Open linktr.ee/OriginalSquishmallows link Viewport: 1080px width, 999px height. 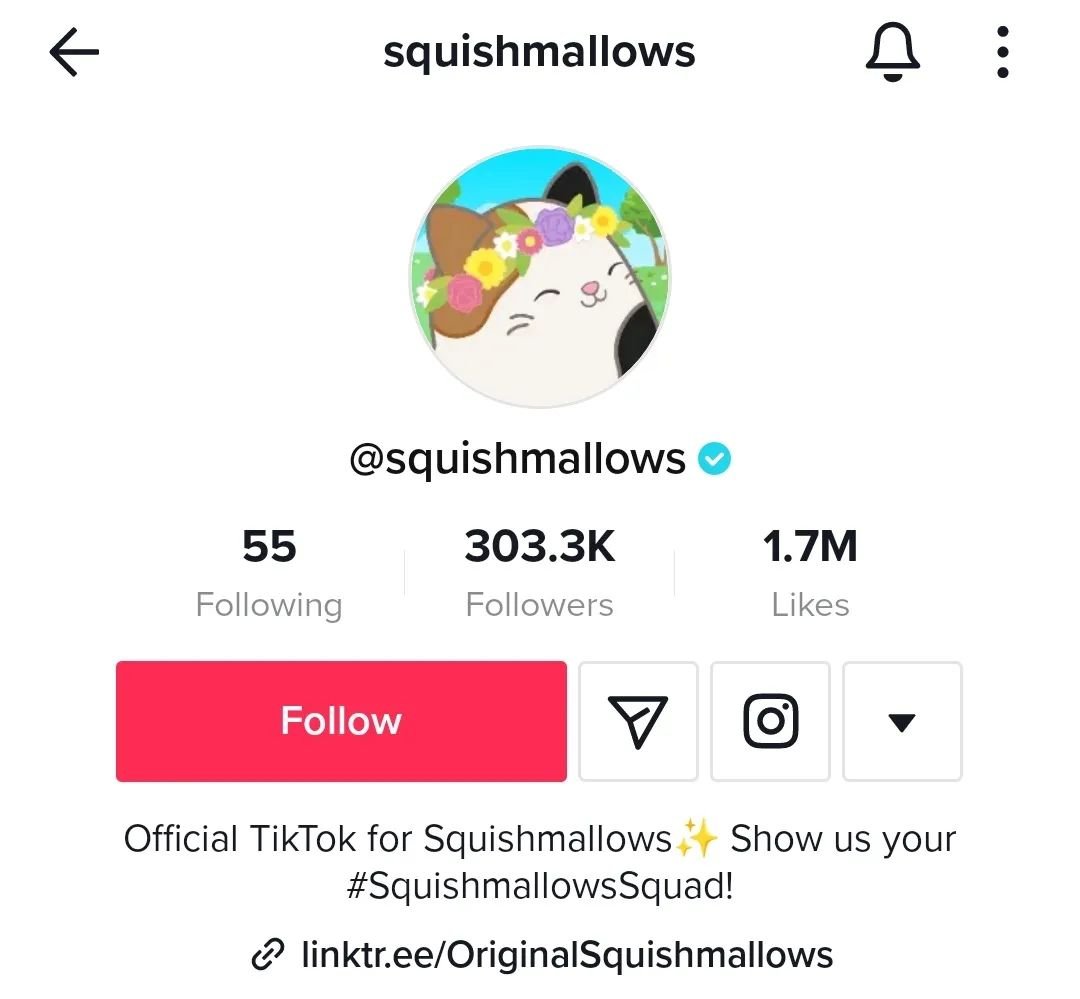tap(567, 955)
